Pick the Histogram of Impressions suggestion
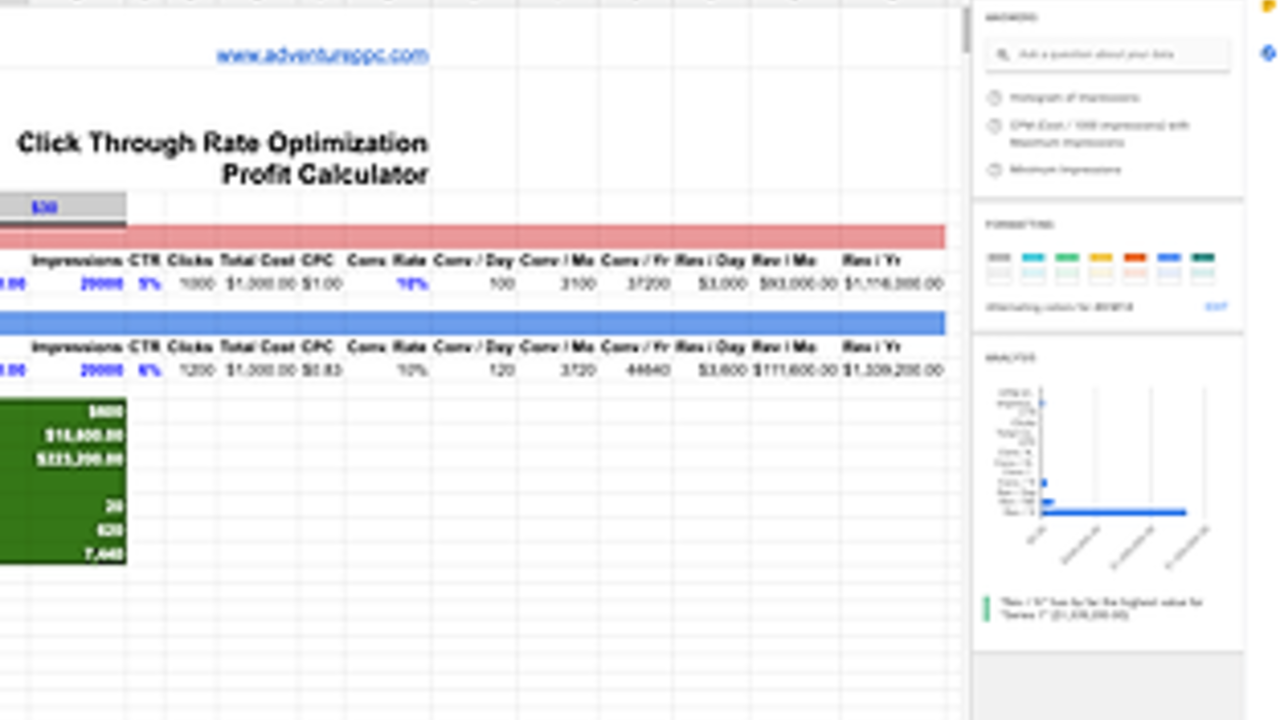 point(1074,98)
